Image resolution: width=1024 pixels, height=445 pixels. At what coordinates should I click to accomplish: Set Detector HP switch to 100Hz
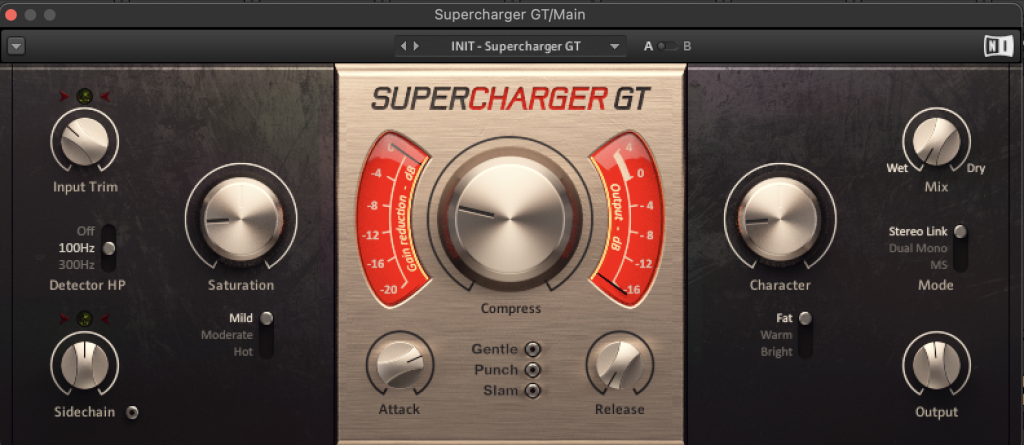(x=77, y=248)
